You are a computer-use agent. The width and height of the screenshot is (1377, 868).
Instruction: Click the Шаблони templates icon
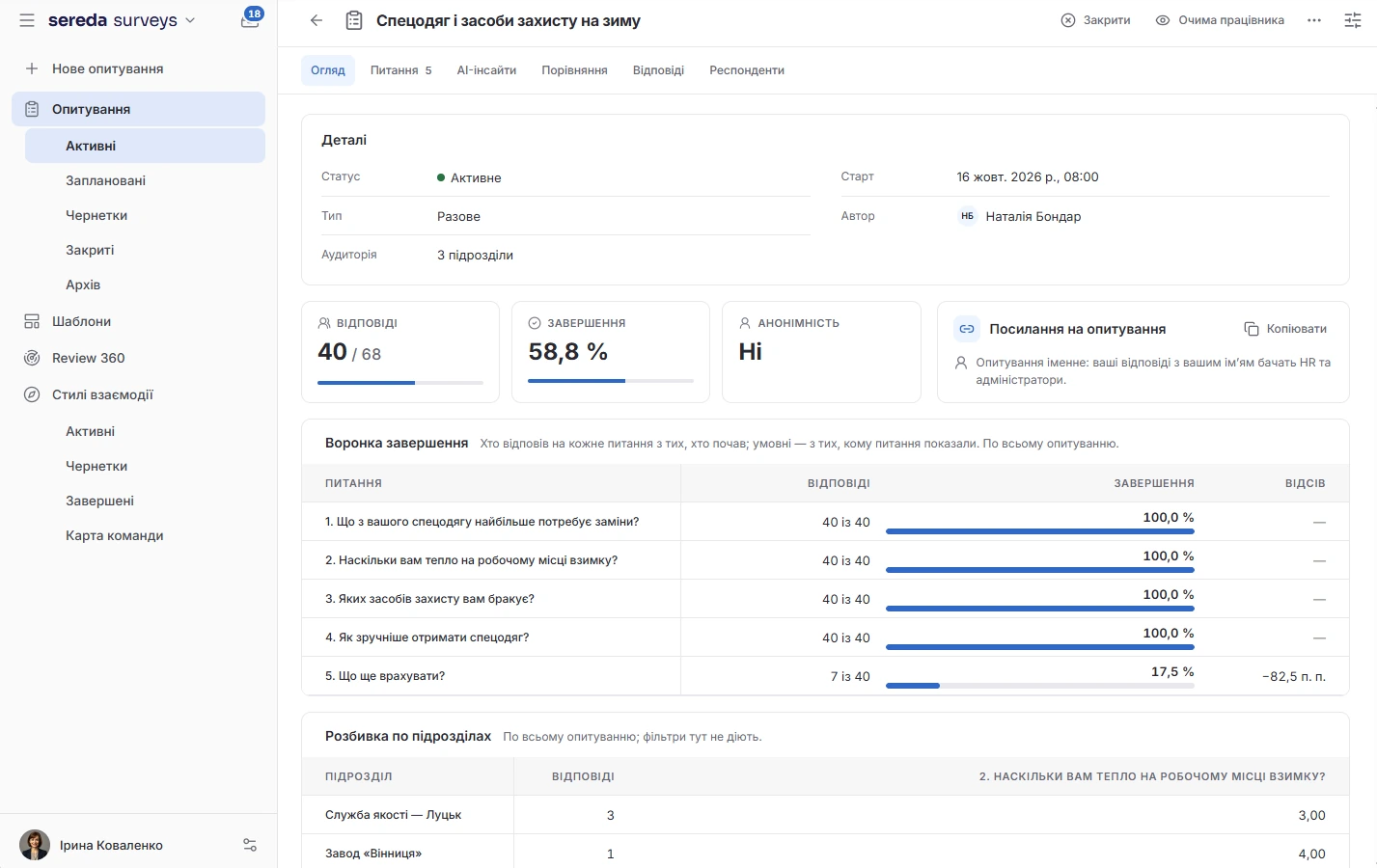32,321
